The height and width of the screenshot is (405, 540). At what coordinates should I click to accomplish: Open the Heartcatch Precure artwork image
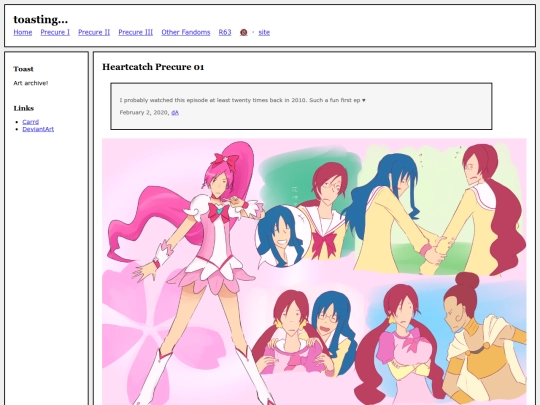click(x=314, y=271)
